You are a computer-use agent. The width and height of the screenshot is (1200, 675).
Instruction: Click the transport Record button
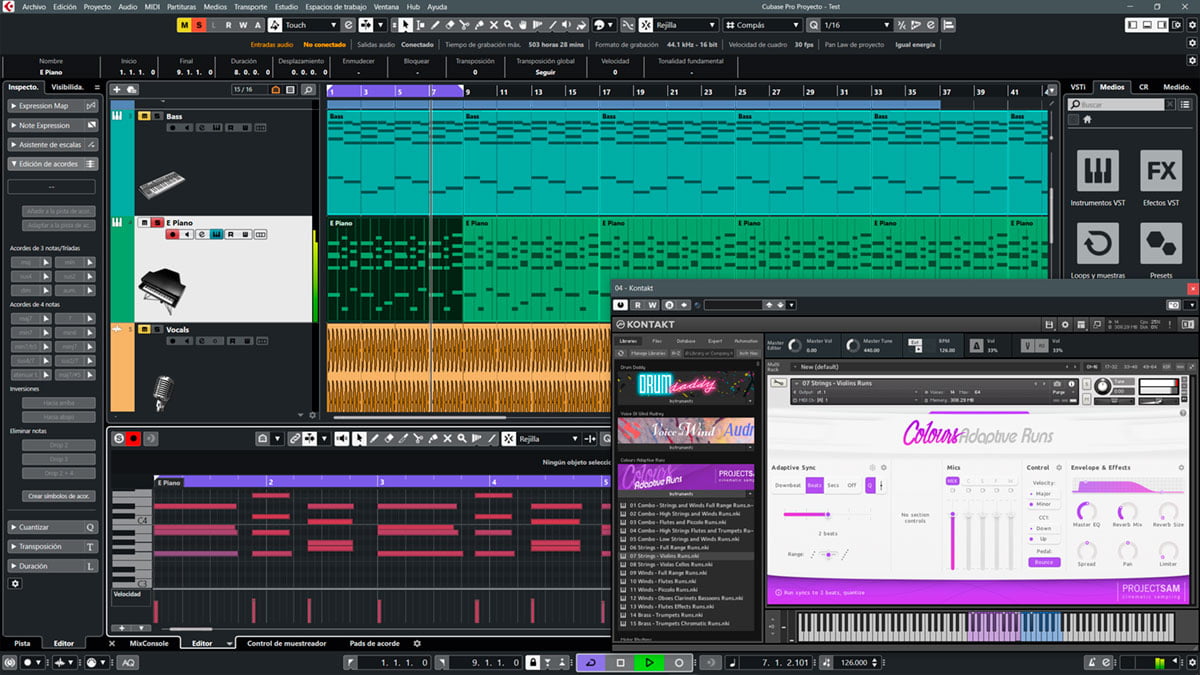pyautogui.click(x=679, y=662)
